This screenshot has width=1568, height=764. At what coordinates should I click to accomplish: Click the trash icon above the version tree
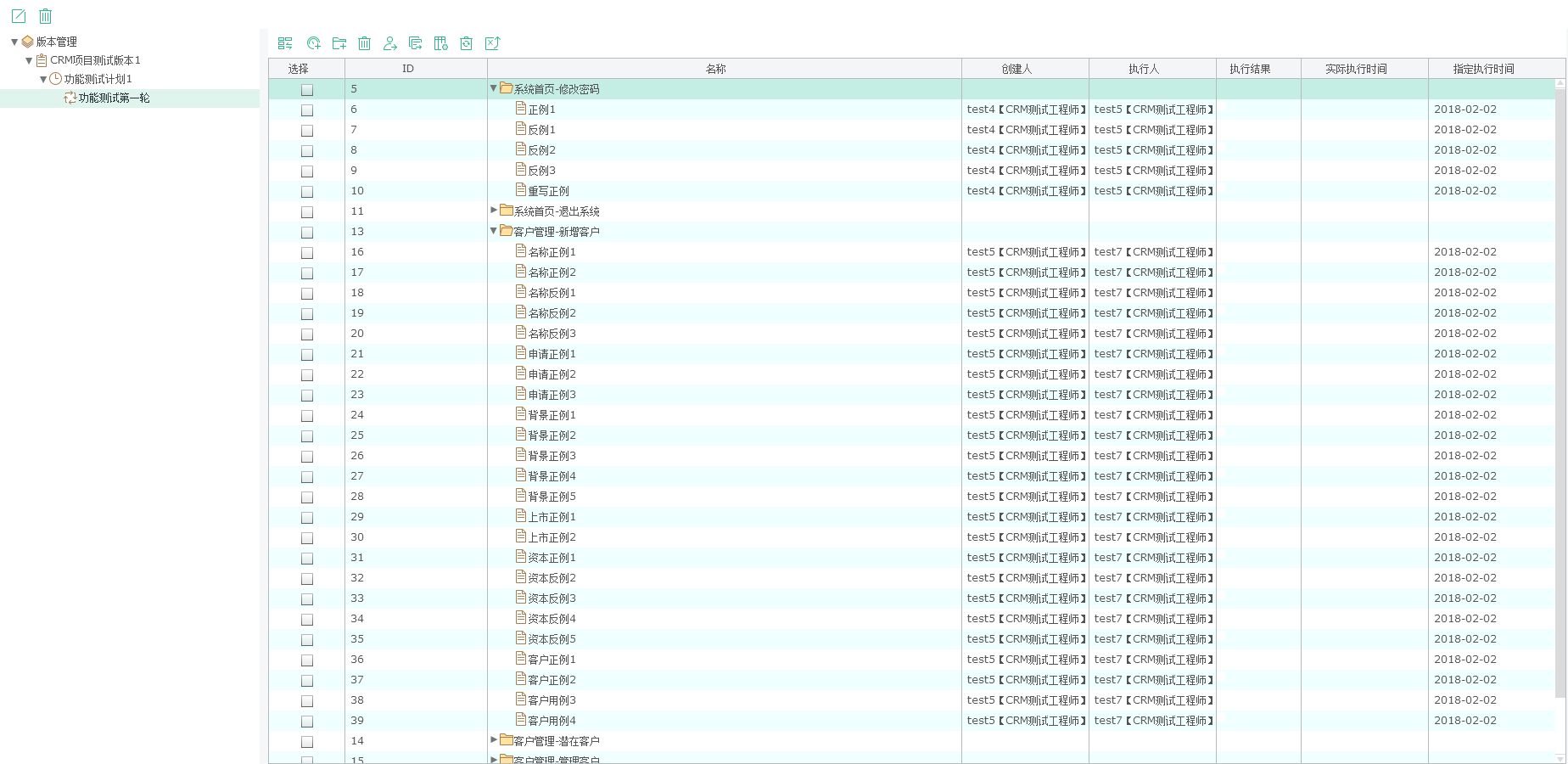46,16
